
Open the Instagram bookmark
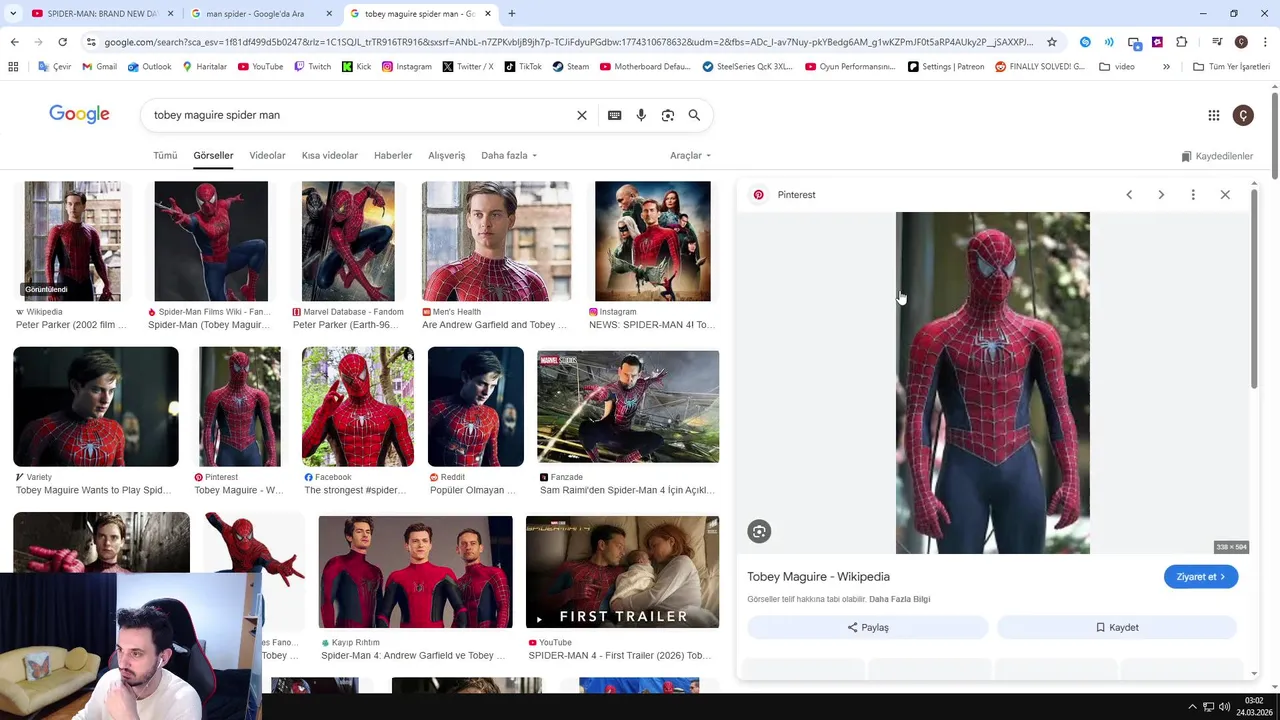[406, 67]
